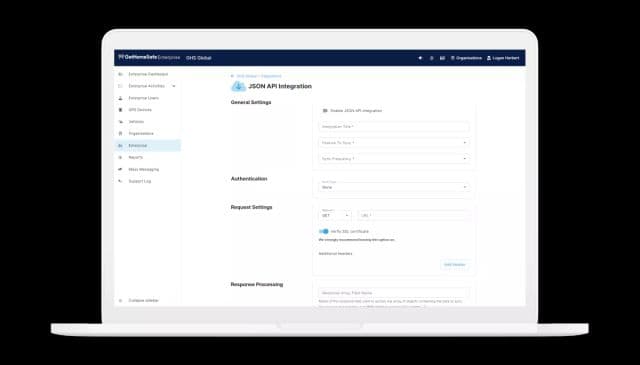The width and height of the screenshot is (640, 365).
Task: Open the Auth Type dropdown showing None
Action: pyautogui.click(x=394, y=186)
